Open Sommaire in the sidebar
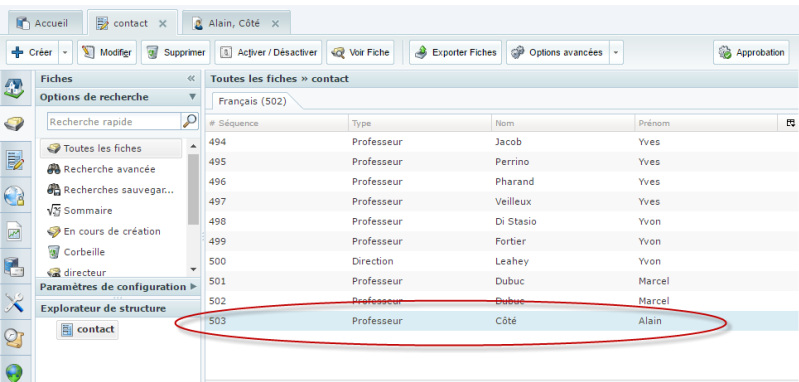The width and height of the screenshot is (799, 382). click(79, 210)
